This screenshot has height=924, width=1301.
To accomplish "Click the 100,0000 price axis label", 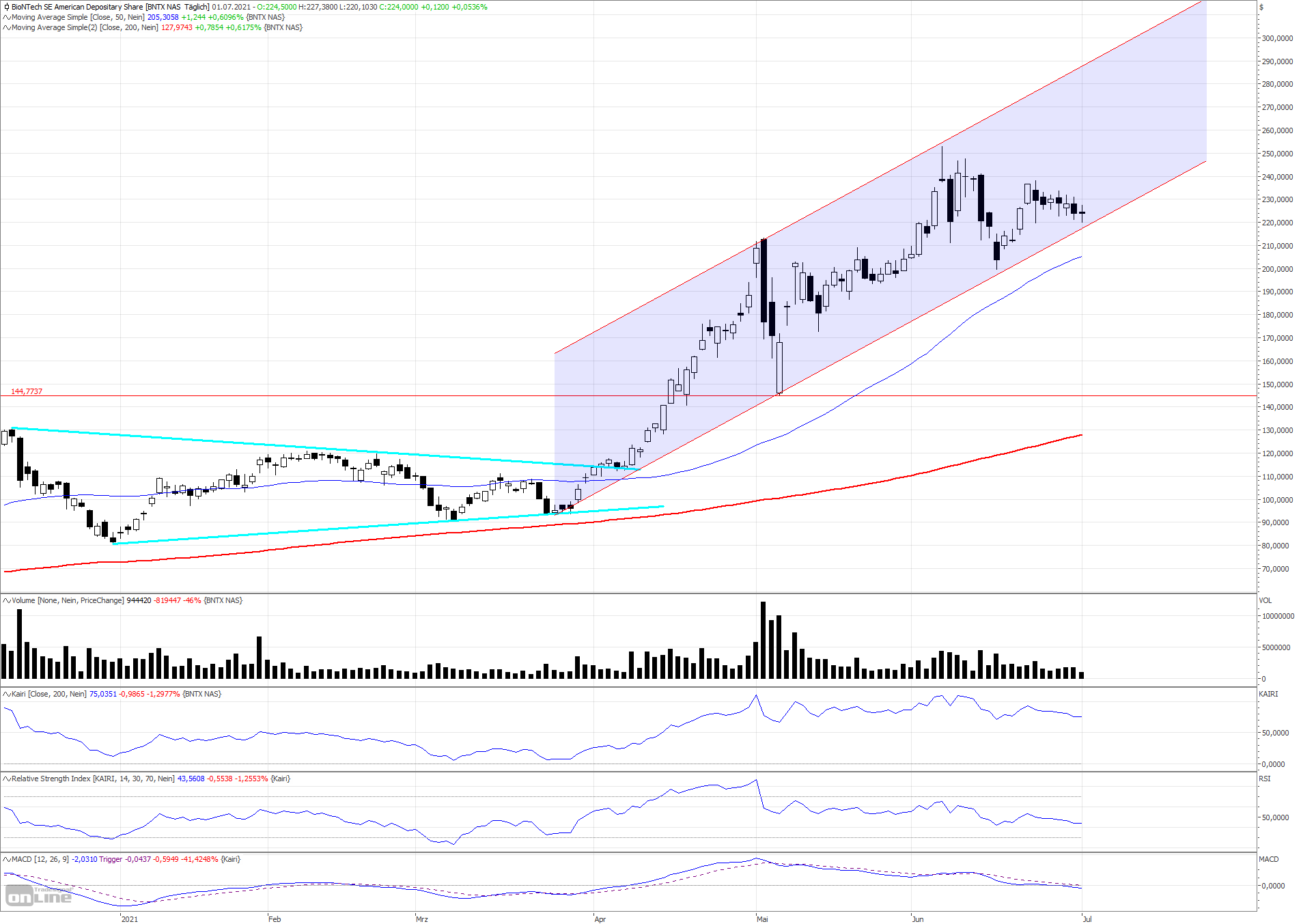I will click(1277, 500).
